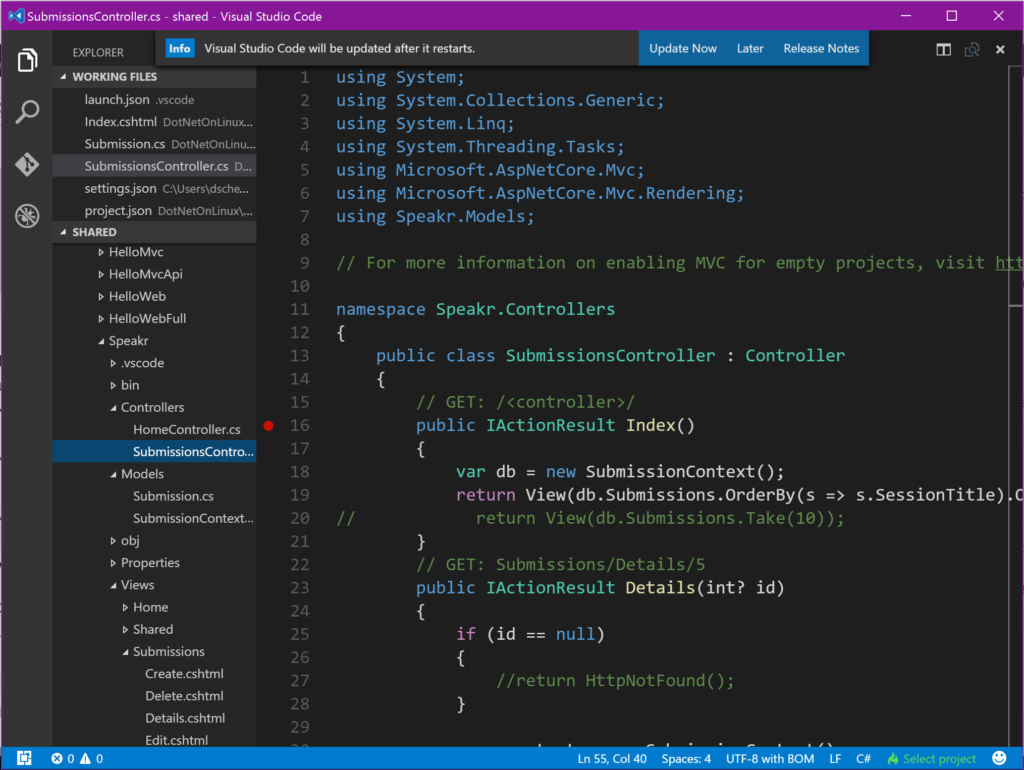Image resolution: width=1024 pixels, height=770 pixels.
Task: Open HomeController.cs in the file tree
Action: coord(186,429)
